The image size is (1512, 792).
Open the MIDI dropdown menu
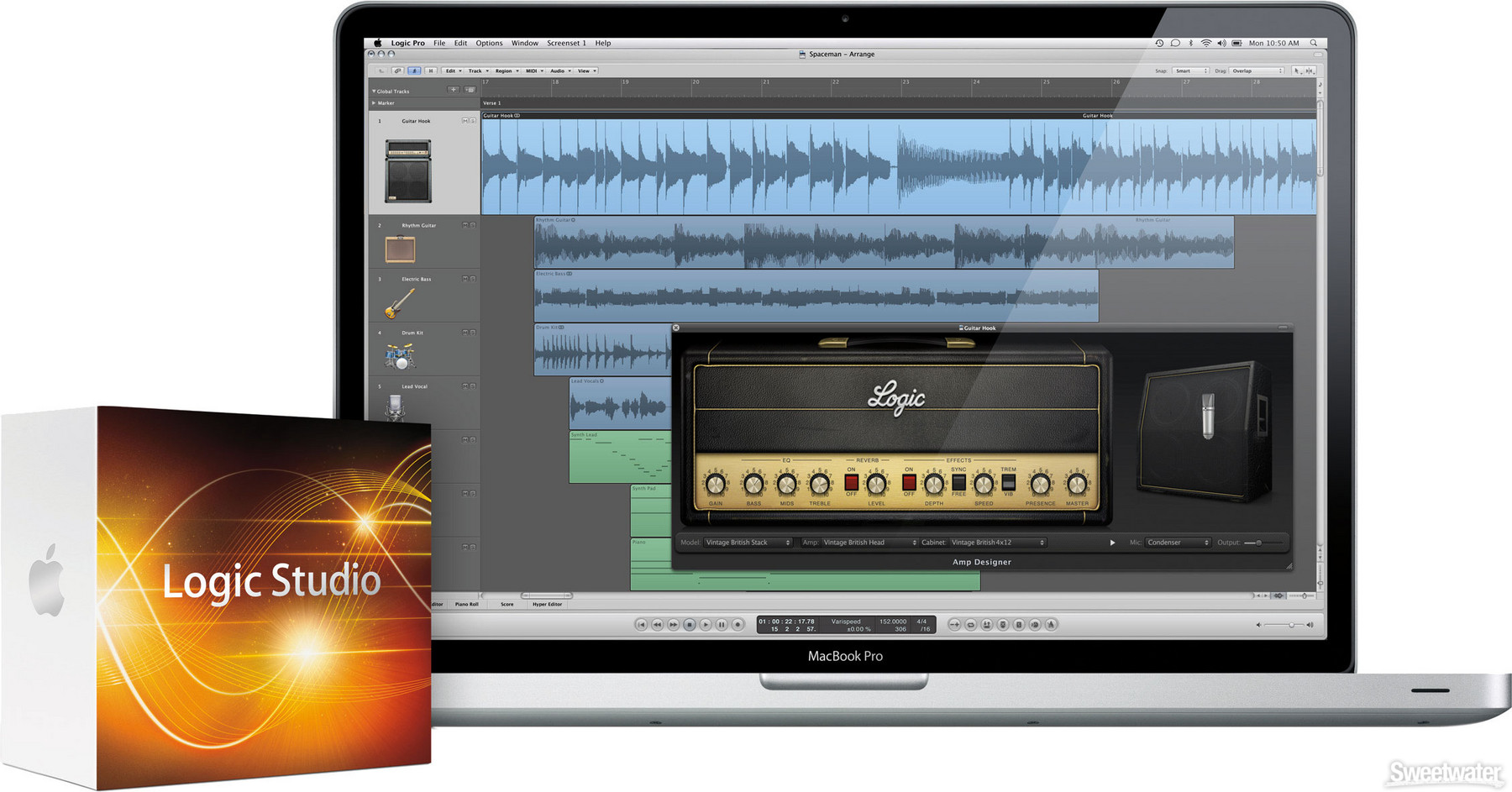[534, 71]
